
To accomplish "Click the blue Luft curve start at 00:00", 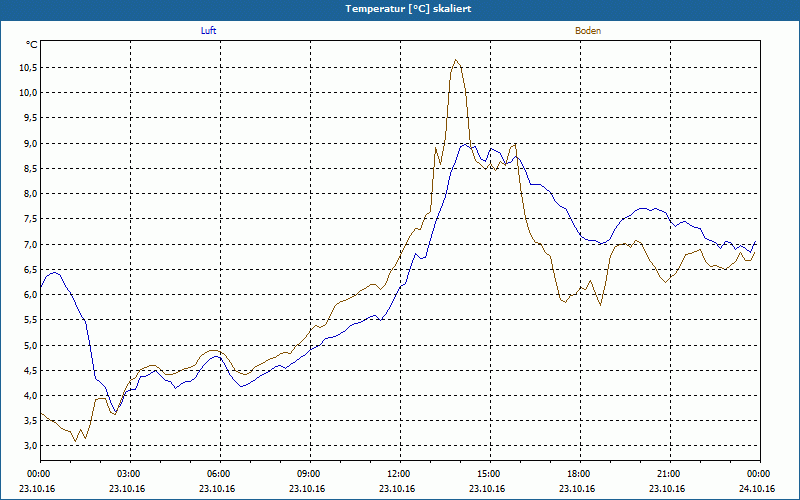I will click(x=41, y=287).
